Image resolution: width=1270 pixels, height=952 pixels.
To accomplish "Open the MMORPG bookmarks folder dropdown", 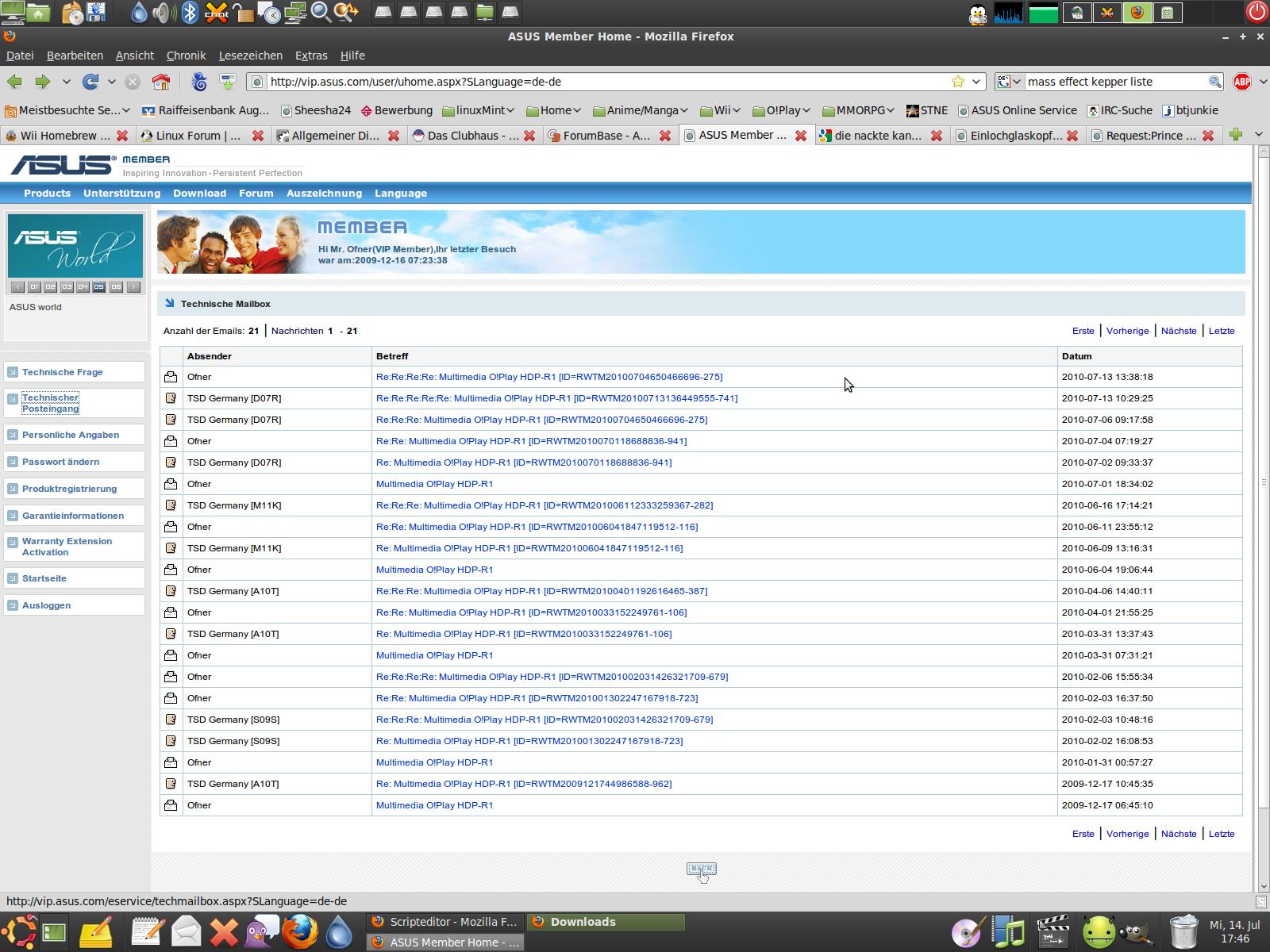I will click(x=860, y=110).
